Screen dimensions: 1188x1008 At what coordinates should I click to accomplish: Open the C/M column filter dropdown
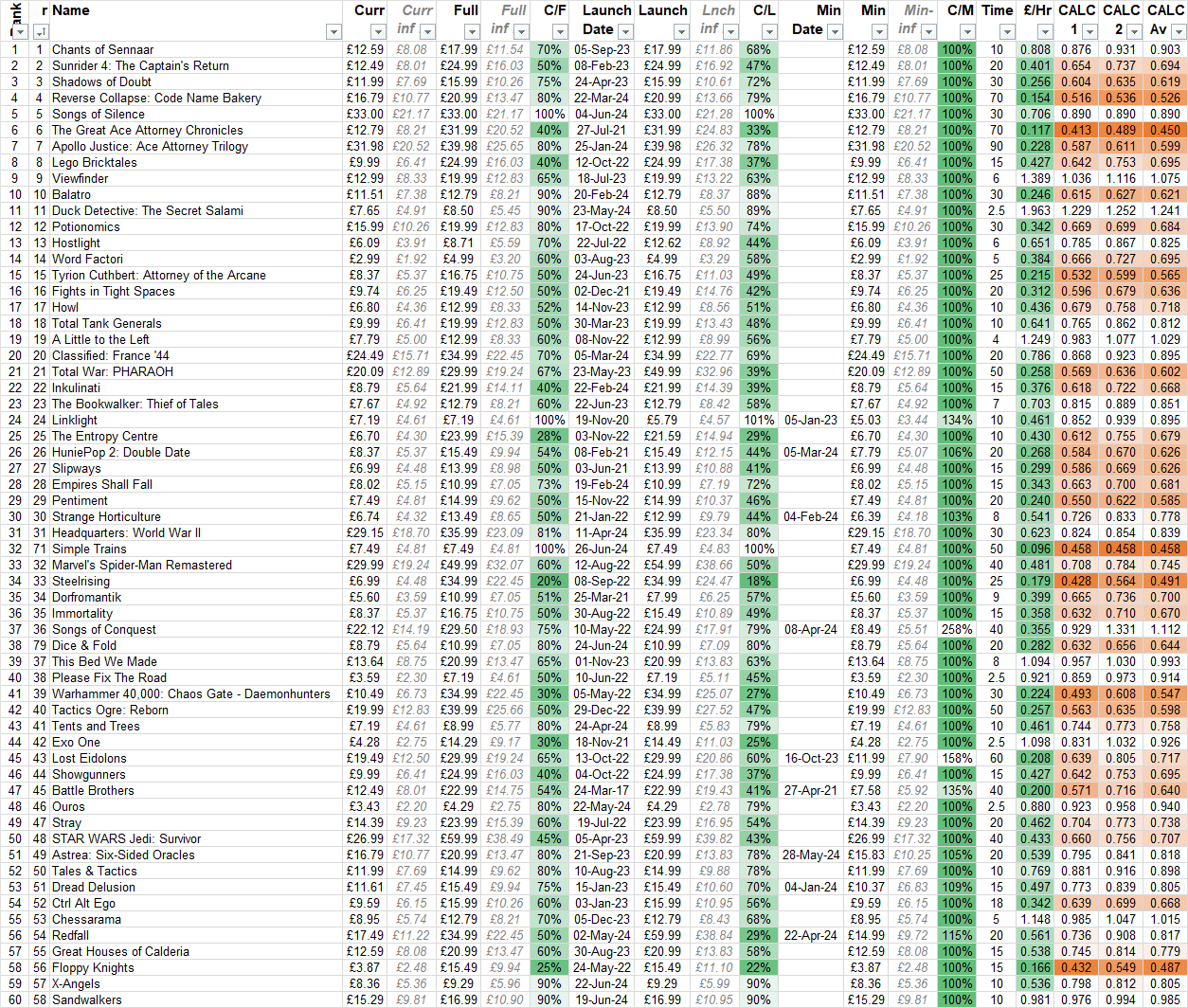click(967, 32)
